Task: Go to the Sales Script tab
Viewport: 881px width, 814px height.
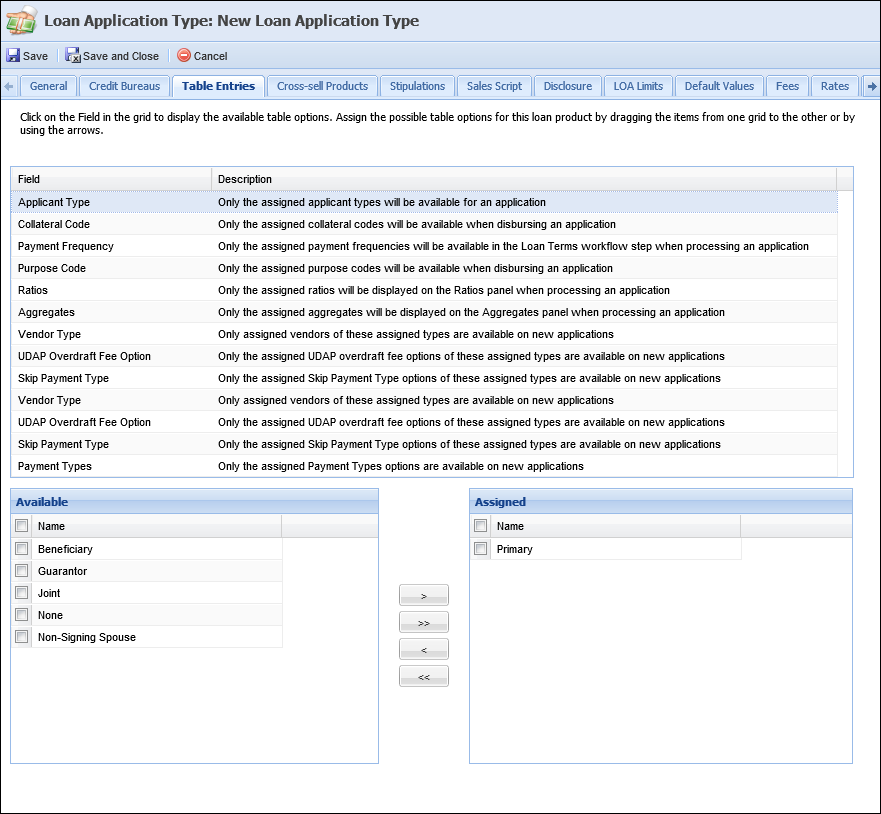Action: (x=494, y=87)
